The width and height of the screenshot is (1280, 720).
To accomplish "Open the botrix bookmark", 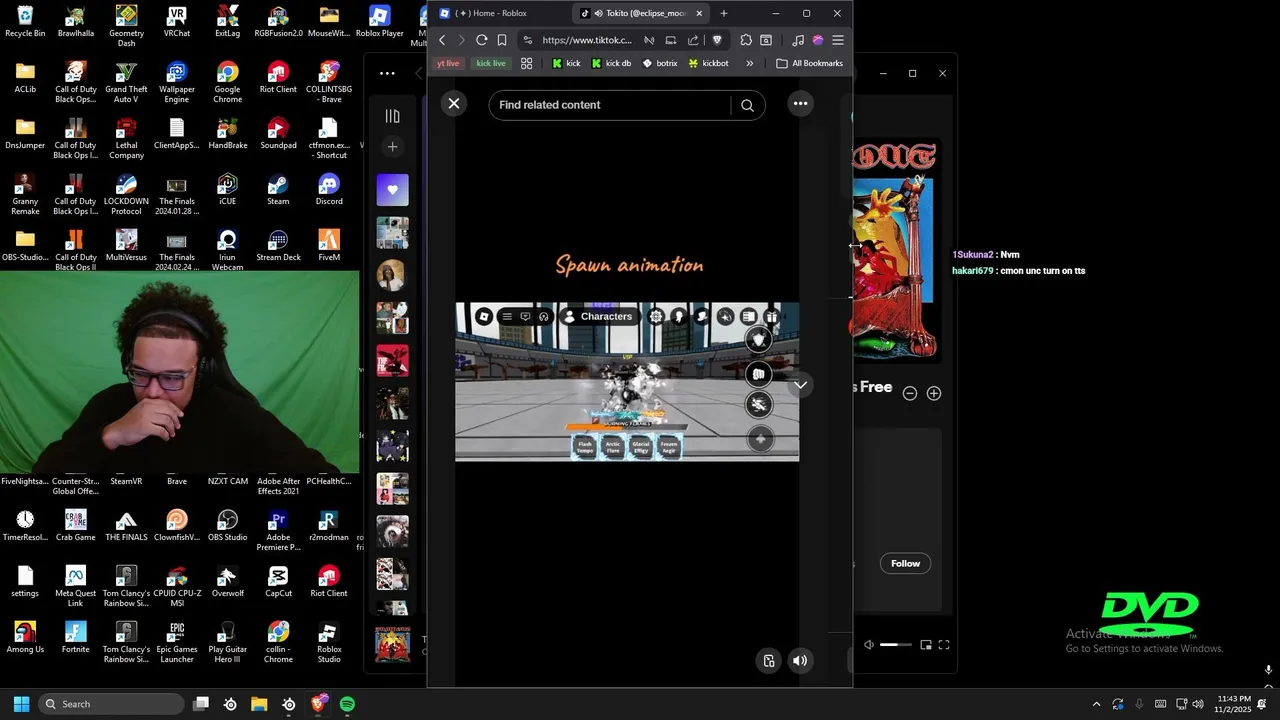I will click(x=660, y=63).
